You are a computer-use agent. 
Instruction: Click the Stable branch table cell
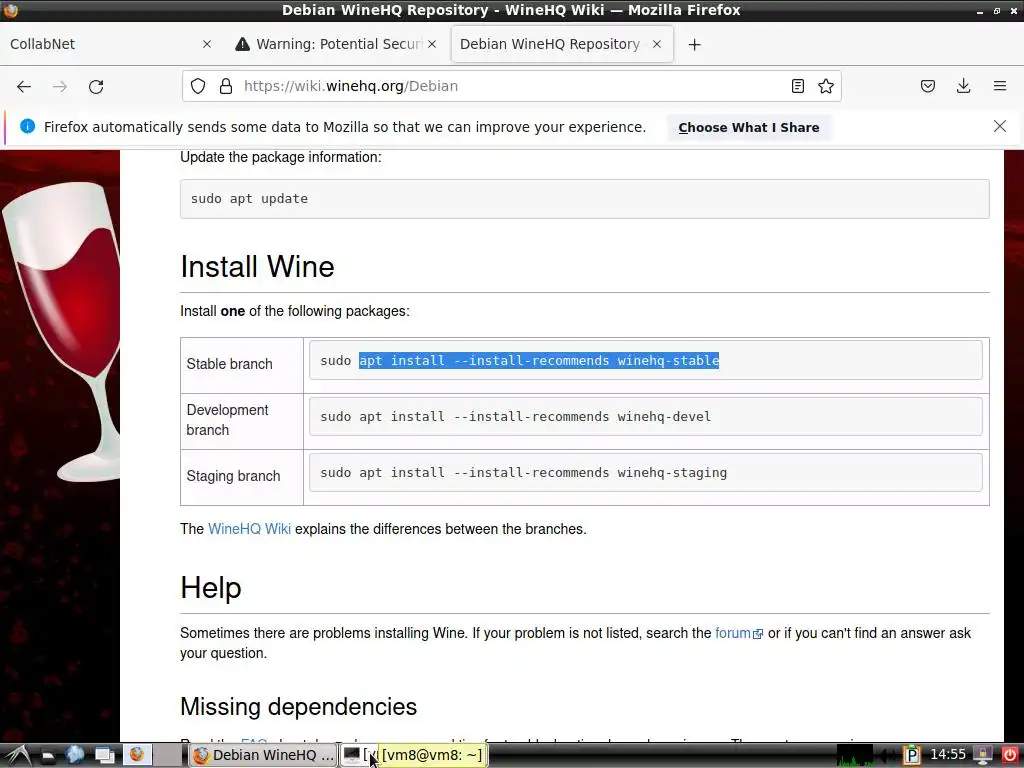(x=242, y=365)
